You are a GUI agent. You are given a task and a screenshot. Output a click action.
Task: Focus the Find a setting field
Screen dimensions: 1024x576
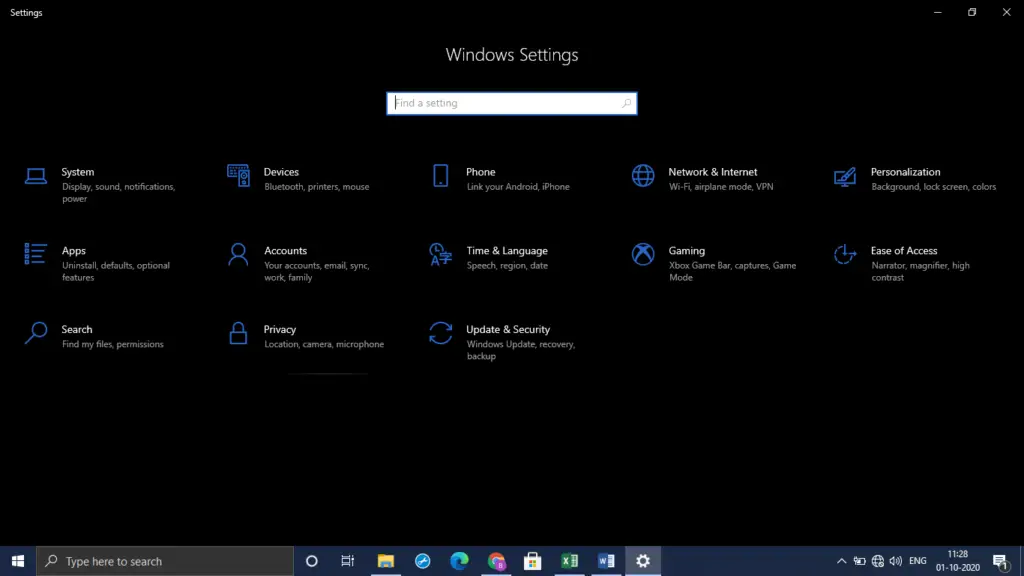click(512, 103)
